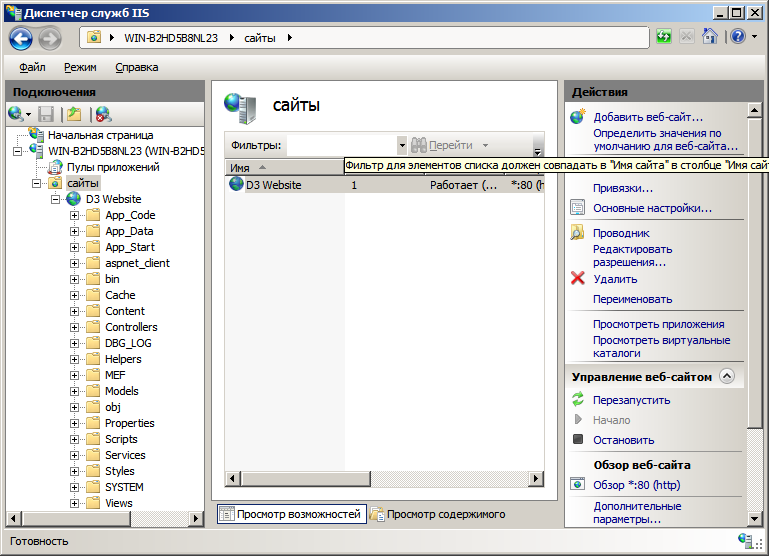Collapse the сайты tree node
The image size is (769, 556).
36,183
